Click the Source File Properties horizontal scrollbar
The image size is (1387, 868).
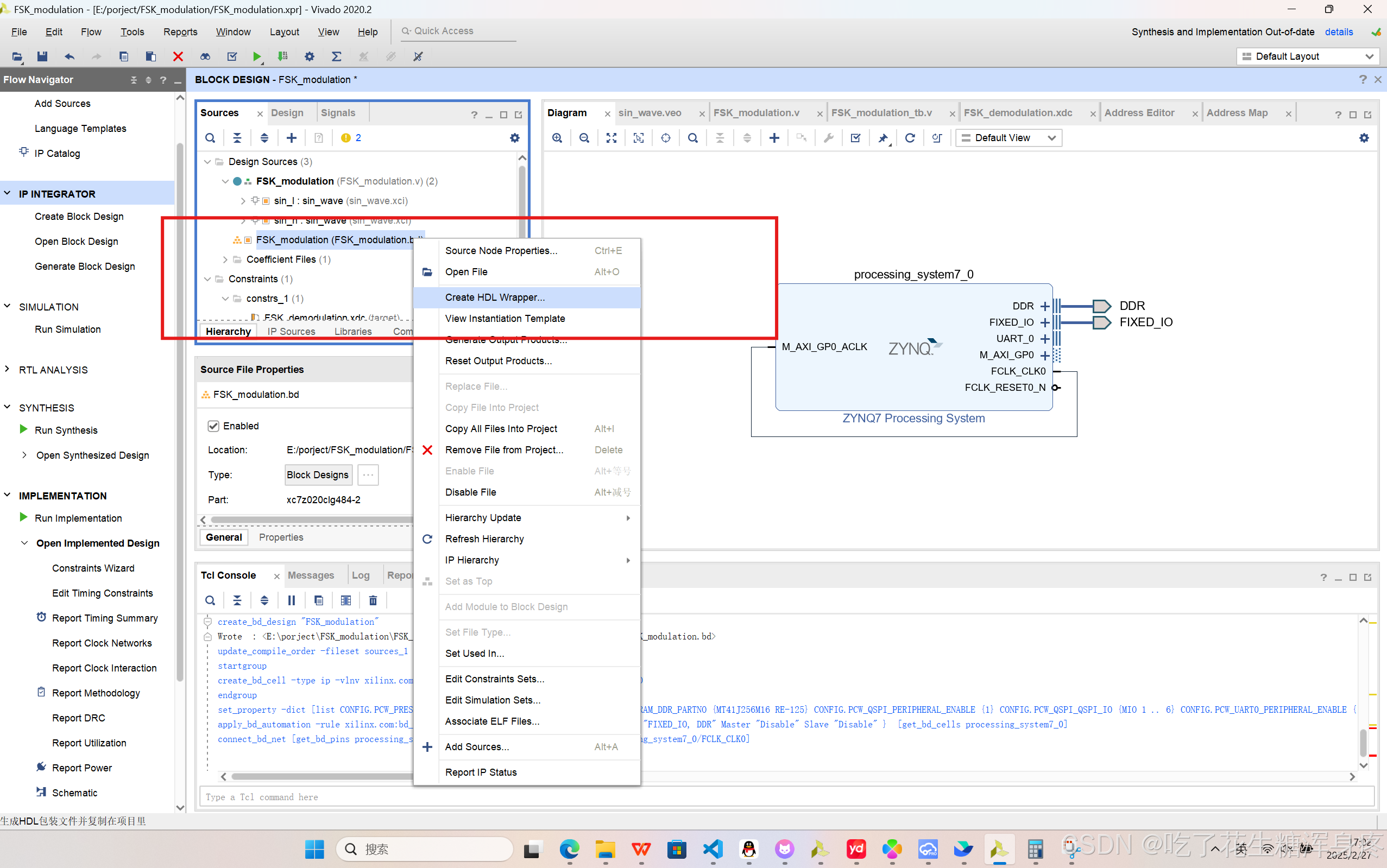tap(312, 519)
